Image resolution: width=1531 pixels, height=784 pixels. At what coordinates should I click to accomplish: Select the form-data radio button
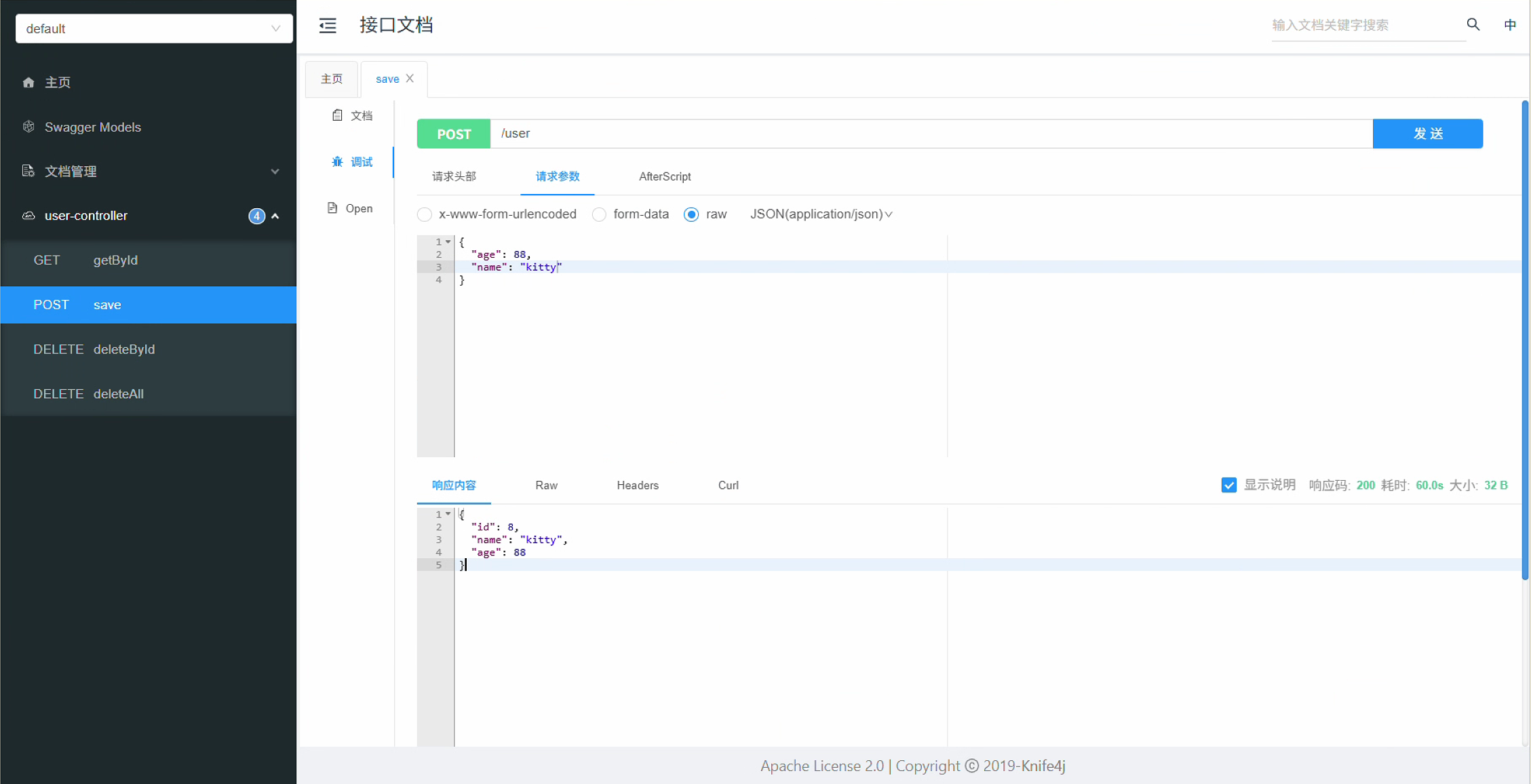coord(599,214)
